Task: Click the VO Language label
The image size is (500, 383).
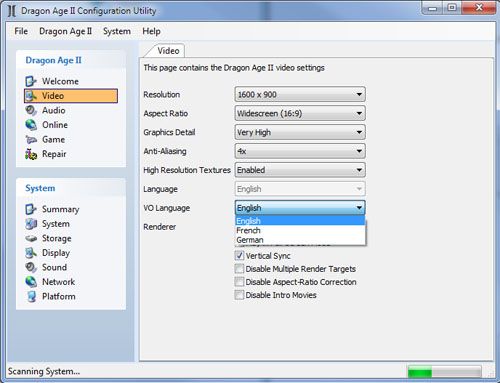Action: click(x=166, y=208)
